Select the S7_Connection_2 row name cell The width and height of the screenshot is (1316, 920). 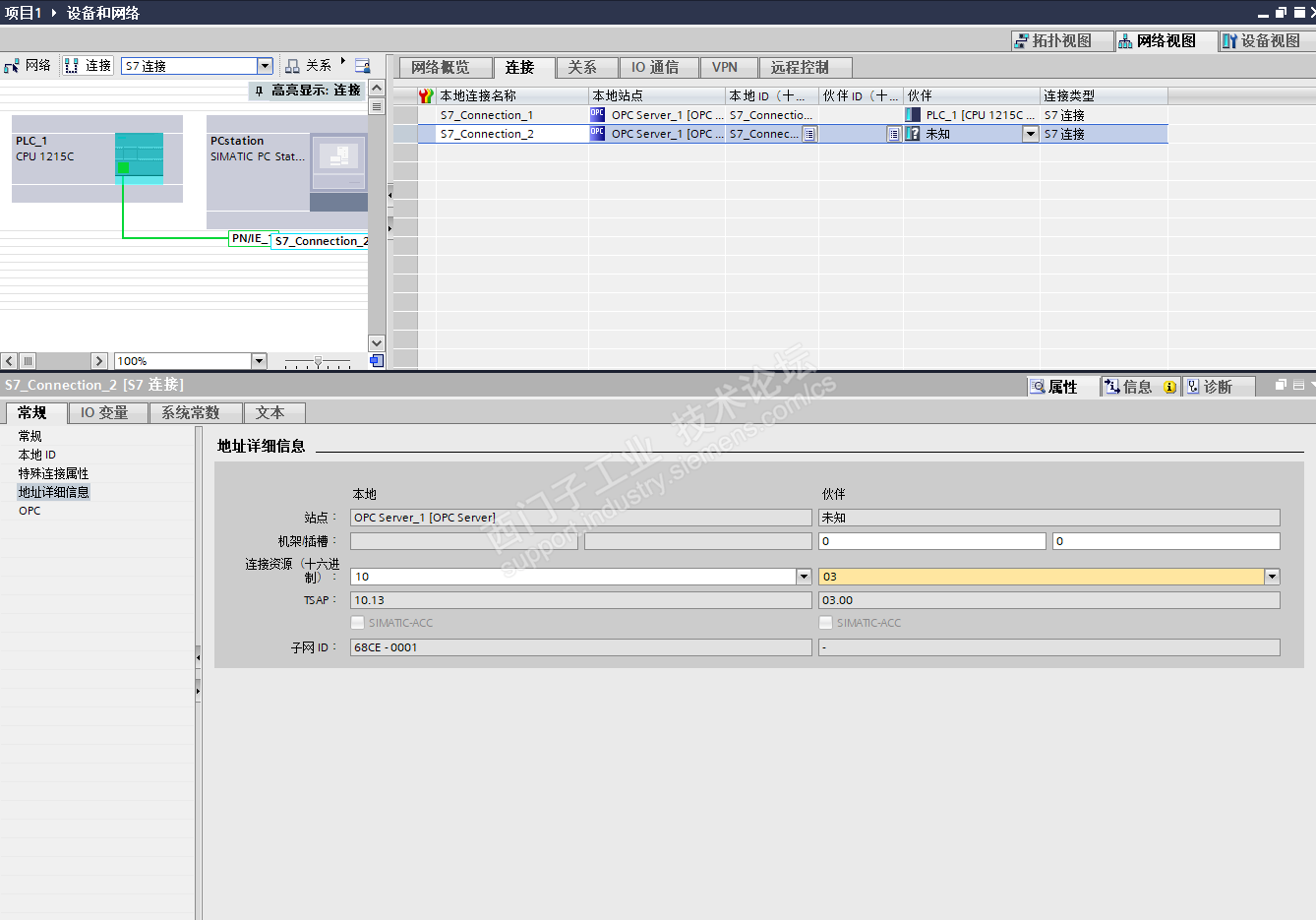[512, 134]
